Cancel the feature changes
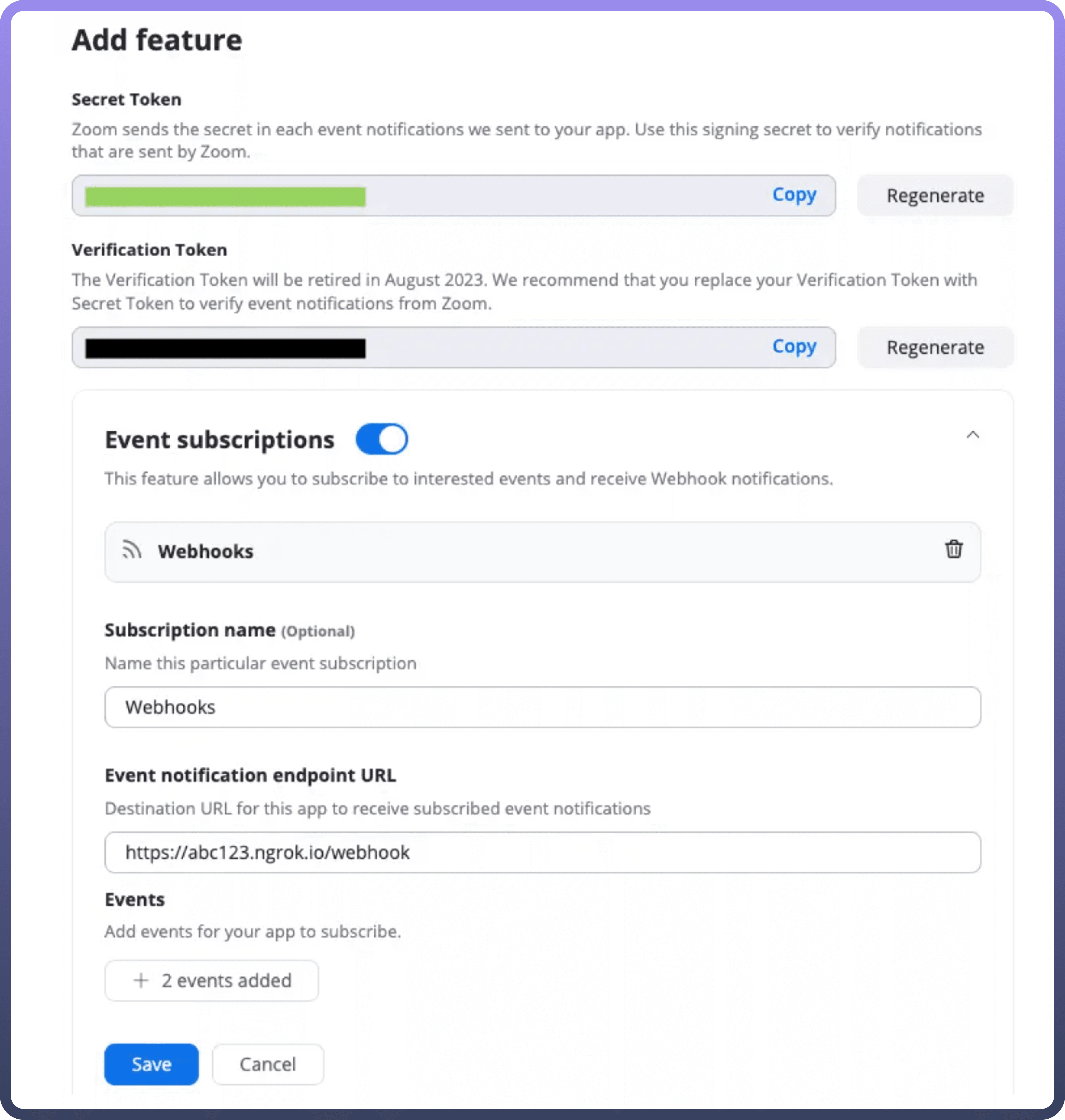 click(267, 1064)
